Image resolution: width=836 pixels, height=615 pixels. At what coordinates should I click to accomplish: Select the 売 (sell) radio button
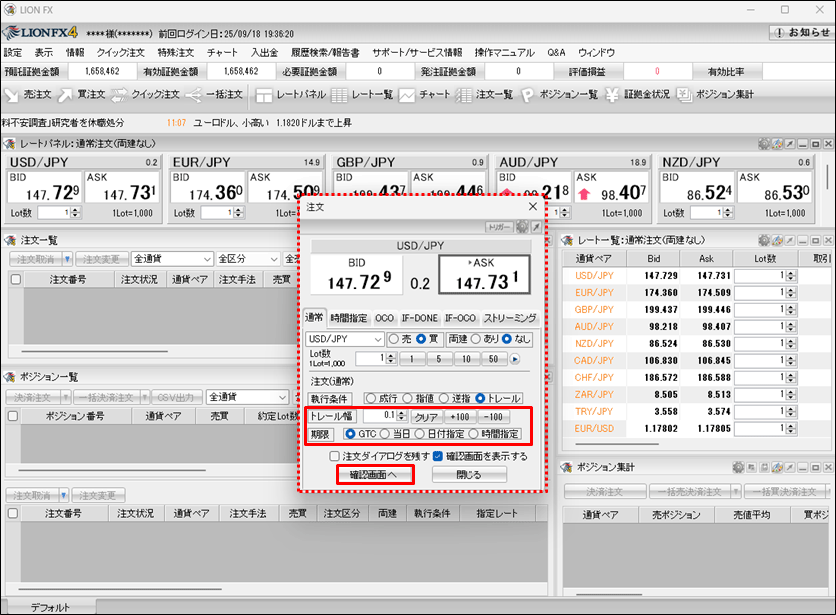(x=393, y=339)
